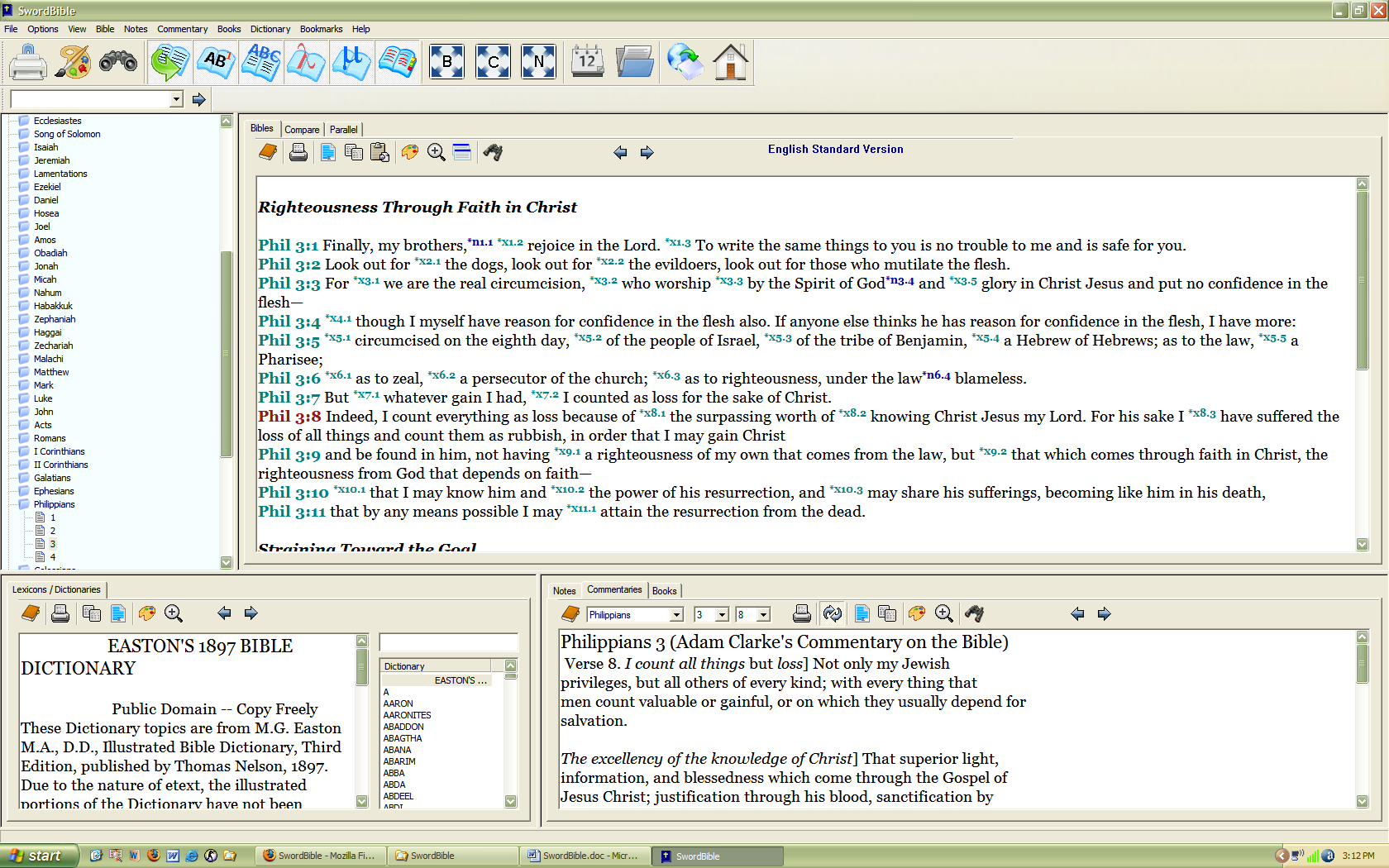The image size is (1389, 868).
Task: Open the binoculars search tool in main toolbar
Action: point(118,63)
